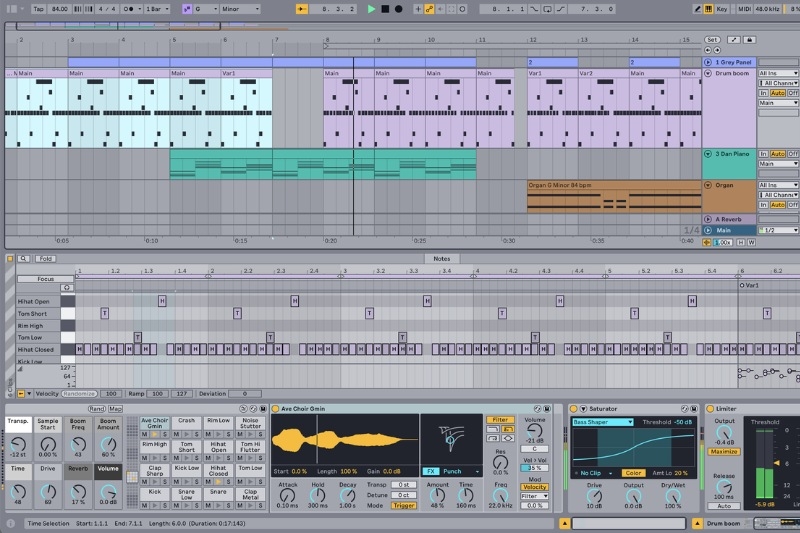Click the Randomize velocity button
Image resolution: width=800 pixels, height=533 pixels.
click(79, 394)
